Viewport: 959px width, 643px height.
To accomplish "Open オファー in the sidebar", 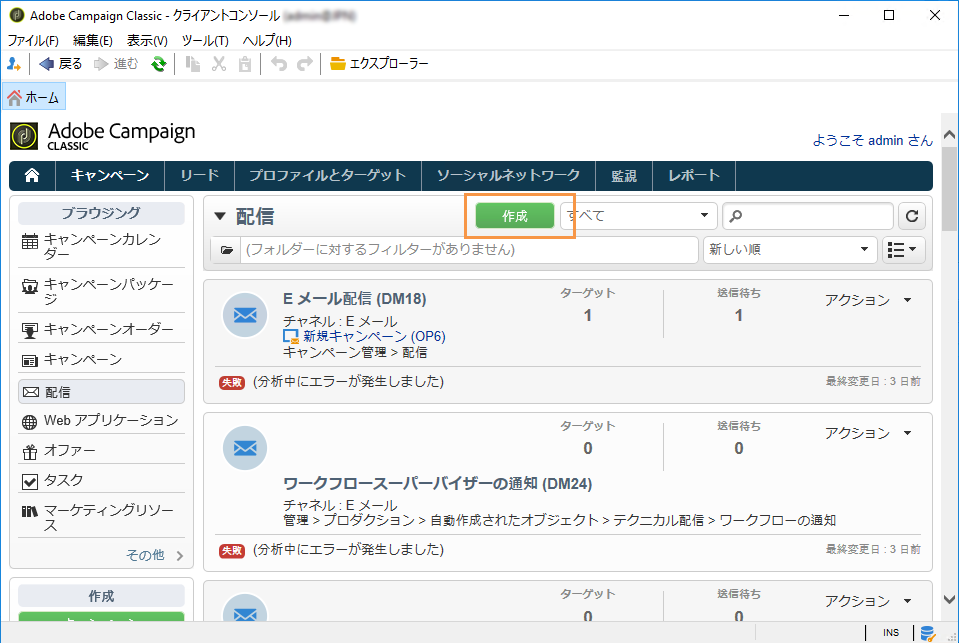I will point(102,451).
